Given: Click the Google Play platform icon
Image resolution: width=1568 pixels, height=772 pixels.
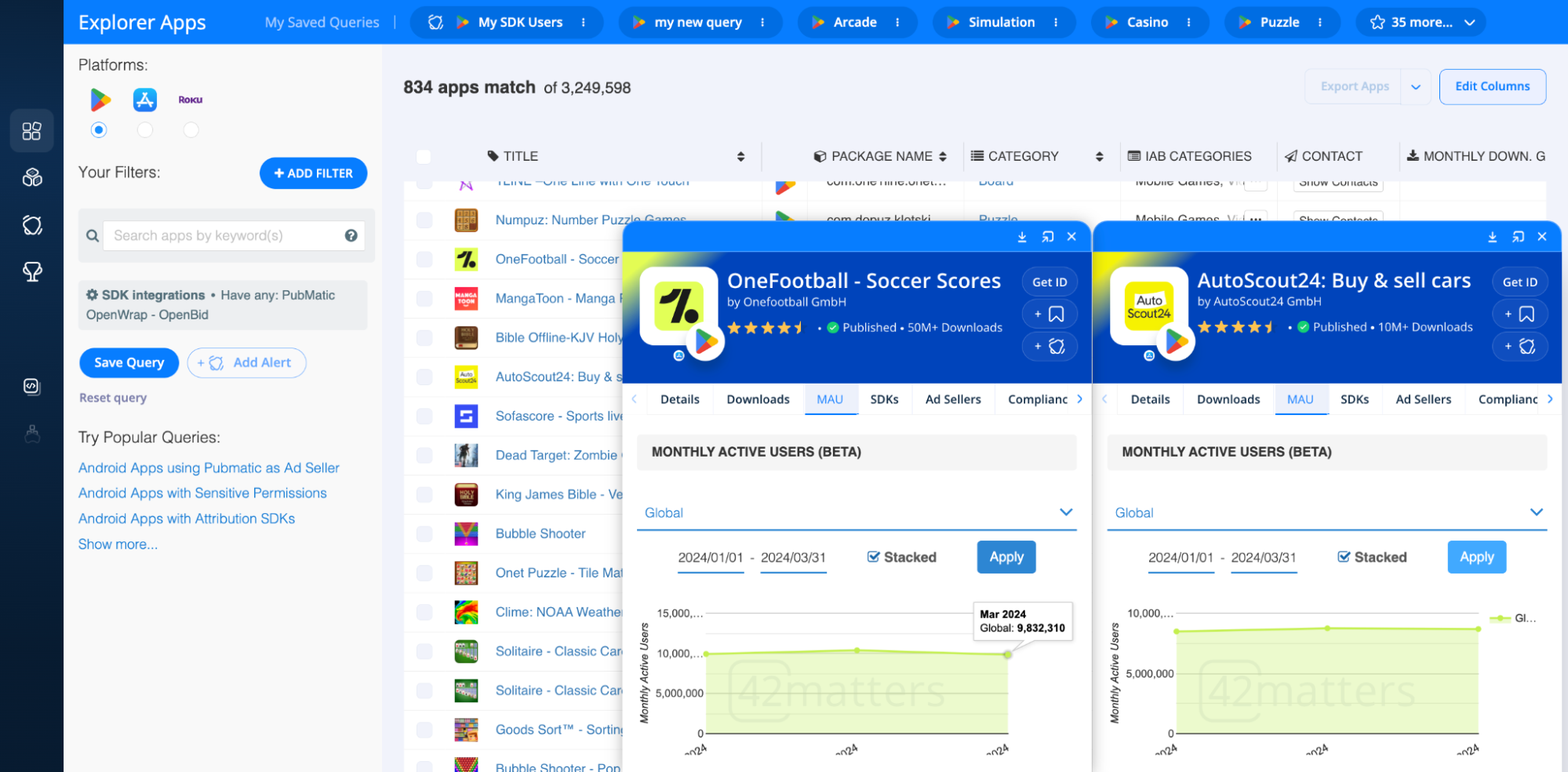Looking at the screenshot, I should pos(100,100).
